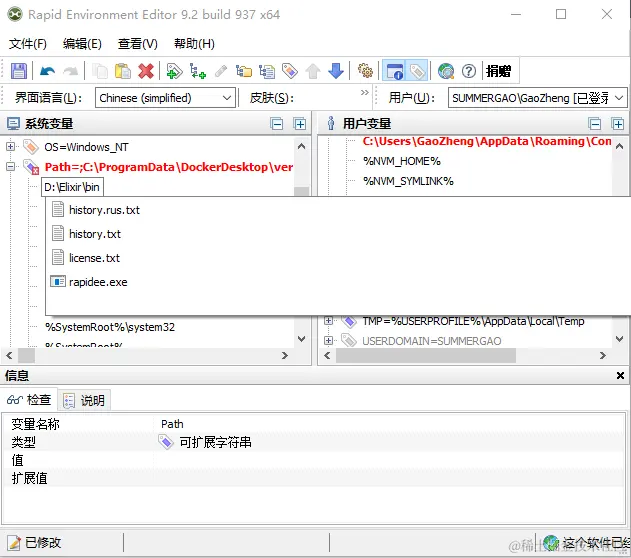Collapse all in 系统变量 panel
Screen dimensions: 631x558
(277, 124)
